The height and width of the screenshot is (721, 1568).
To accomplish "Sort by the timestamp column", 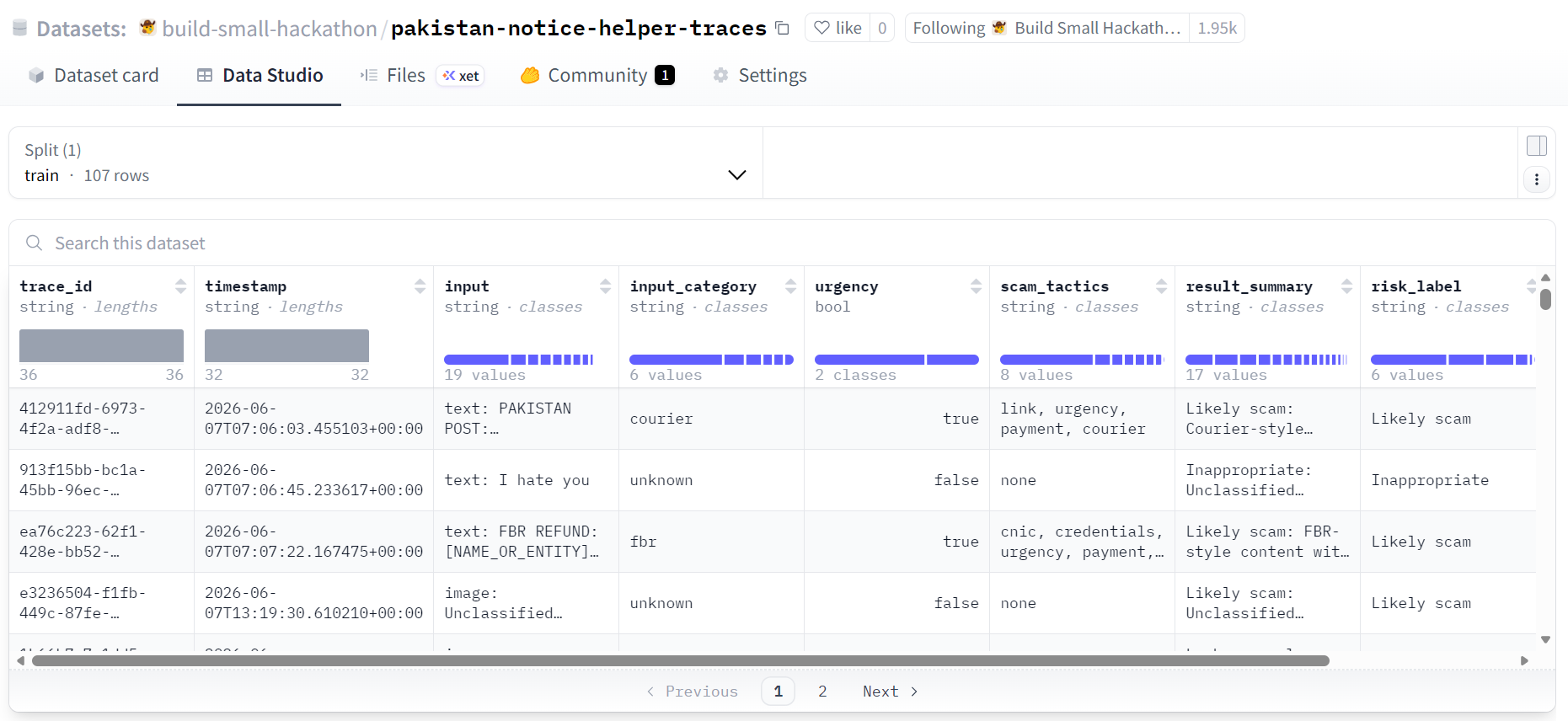I will [420, 286].
